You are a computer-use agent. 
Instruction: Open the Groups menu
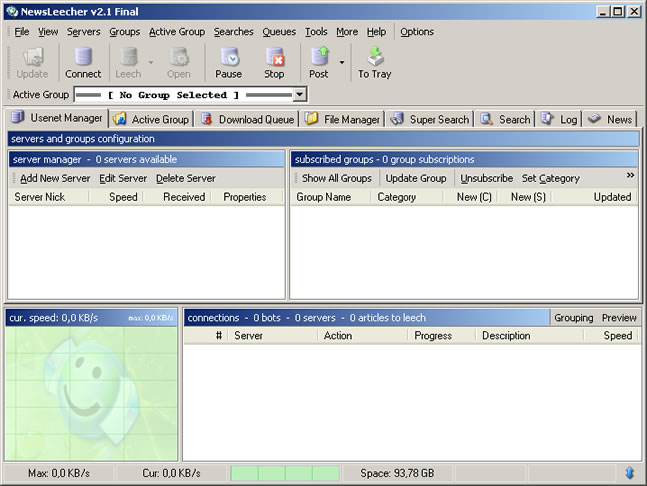[125, 32]
